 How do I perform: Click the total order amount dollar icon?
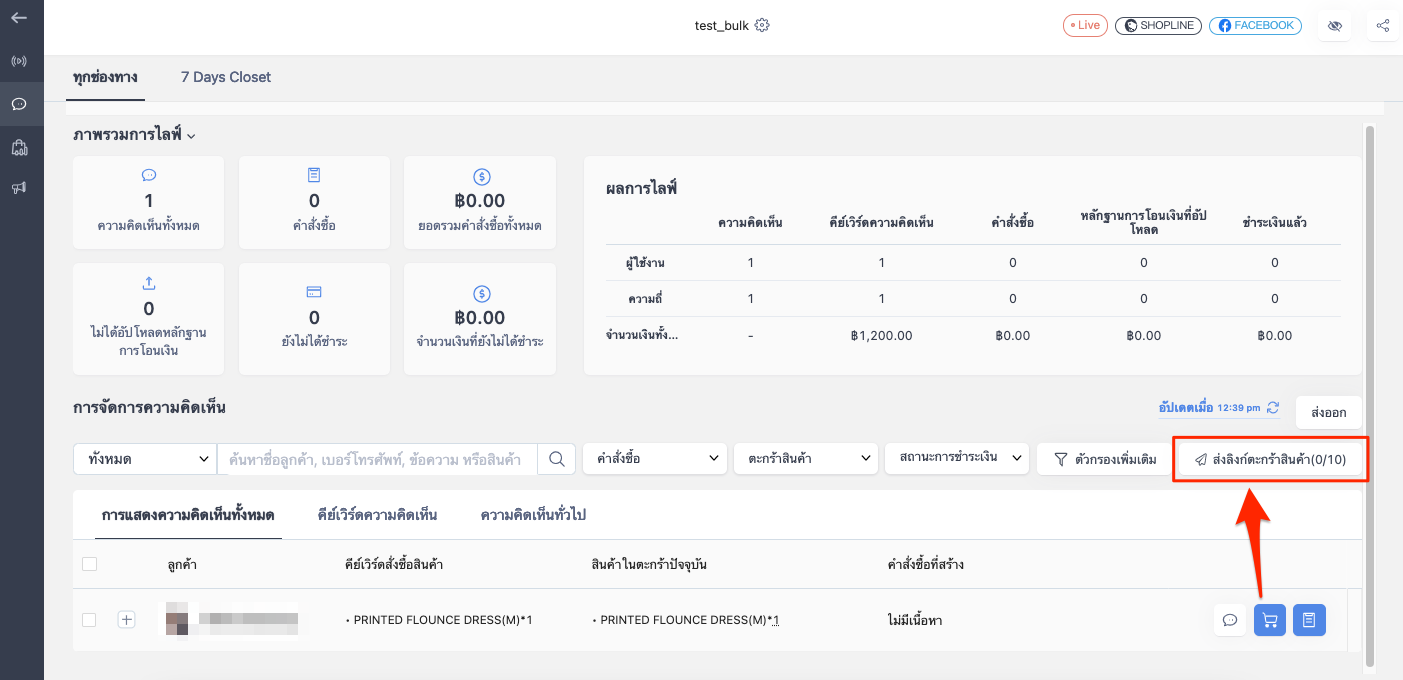[480, 176]
